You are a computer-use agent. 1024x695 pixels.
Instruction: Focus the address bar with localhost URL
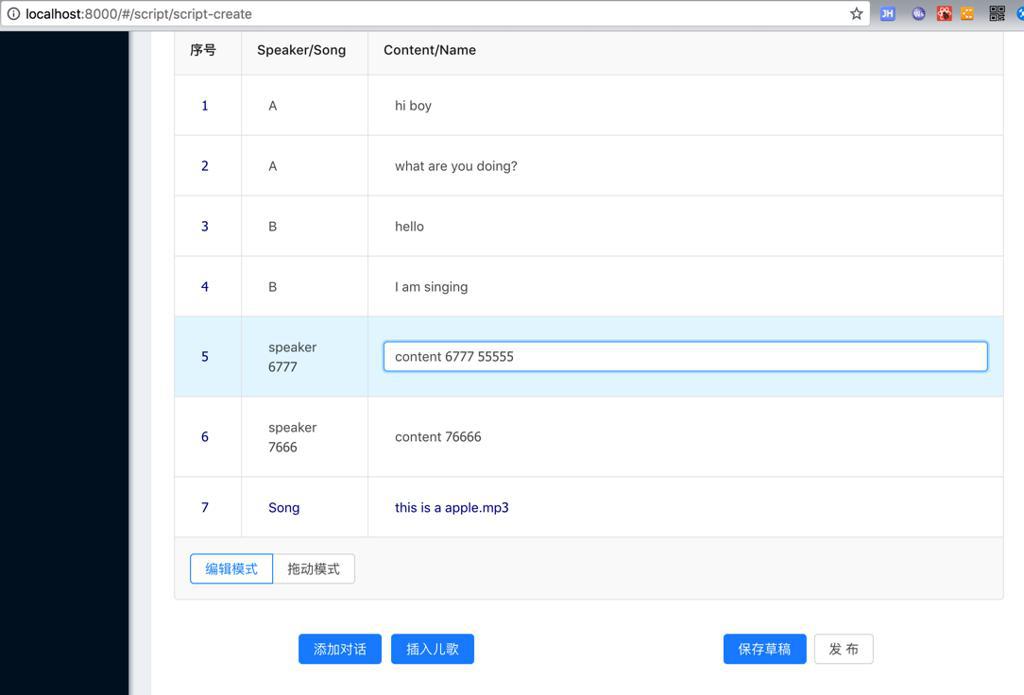coord(434,14)
